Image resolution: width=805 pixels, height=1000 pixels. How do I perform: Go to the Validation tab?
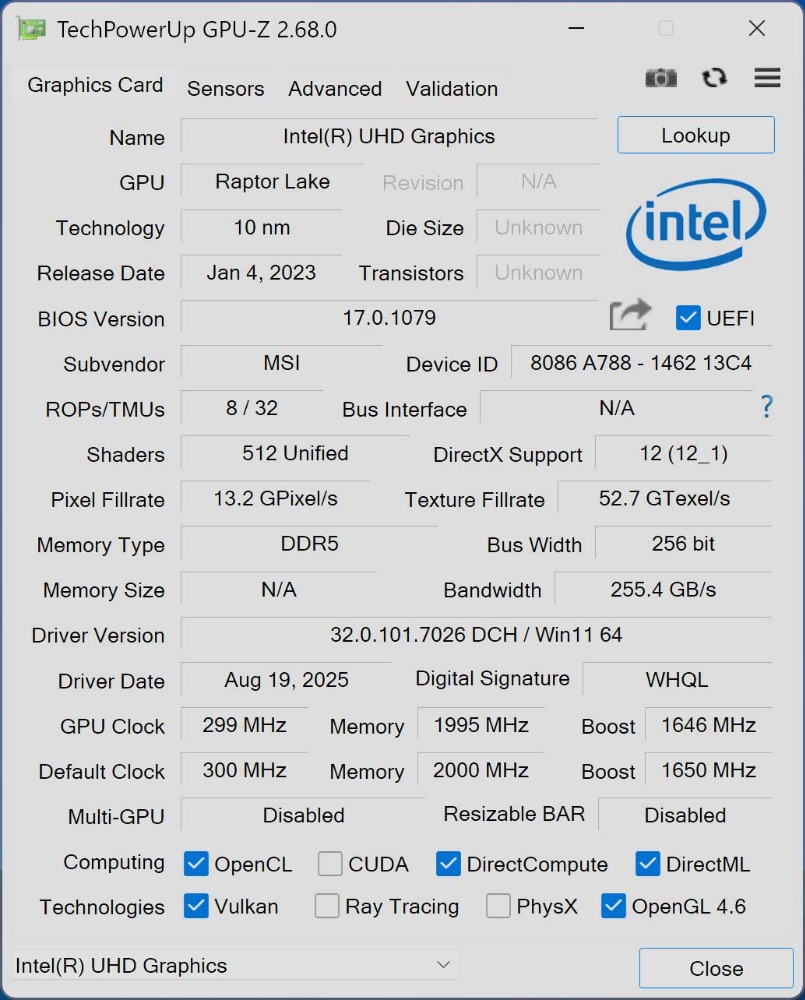tap(452, 88)
